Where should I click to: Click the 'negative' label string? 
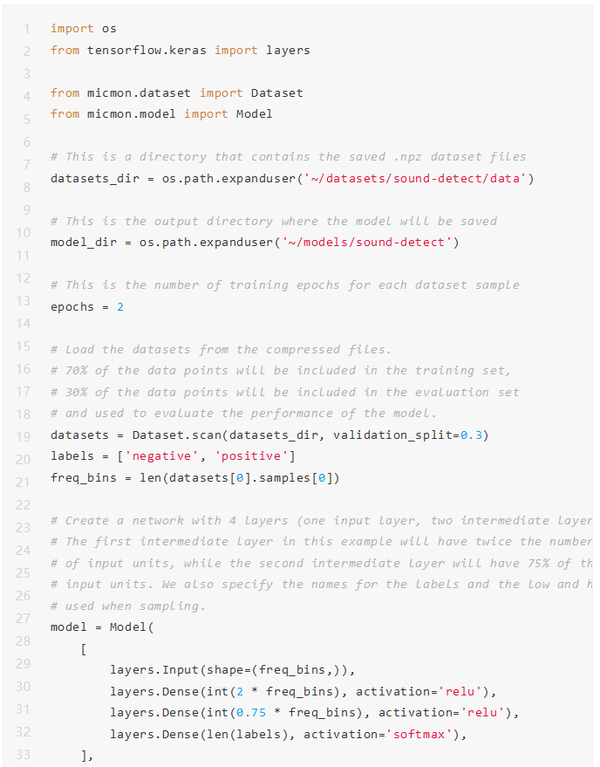[x=161, y=456]
